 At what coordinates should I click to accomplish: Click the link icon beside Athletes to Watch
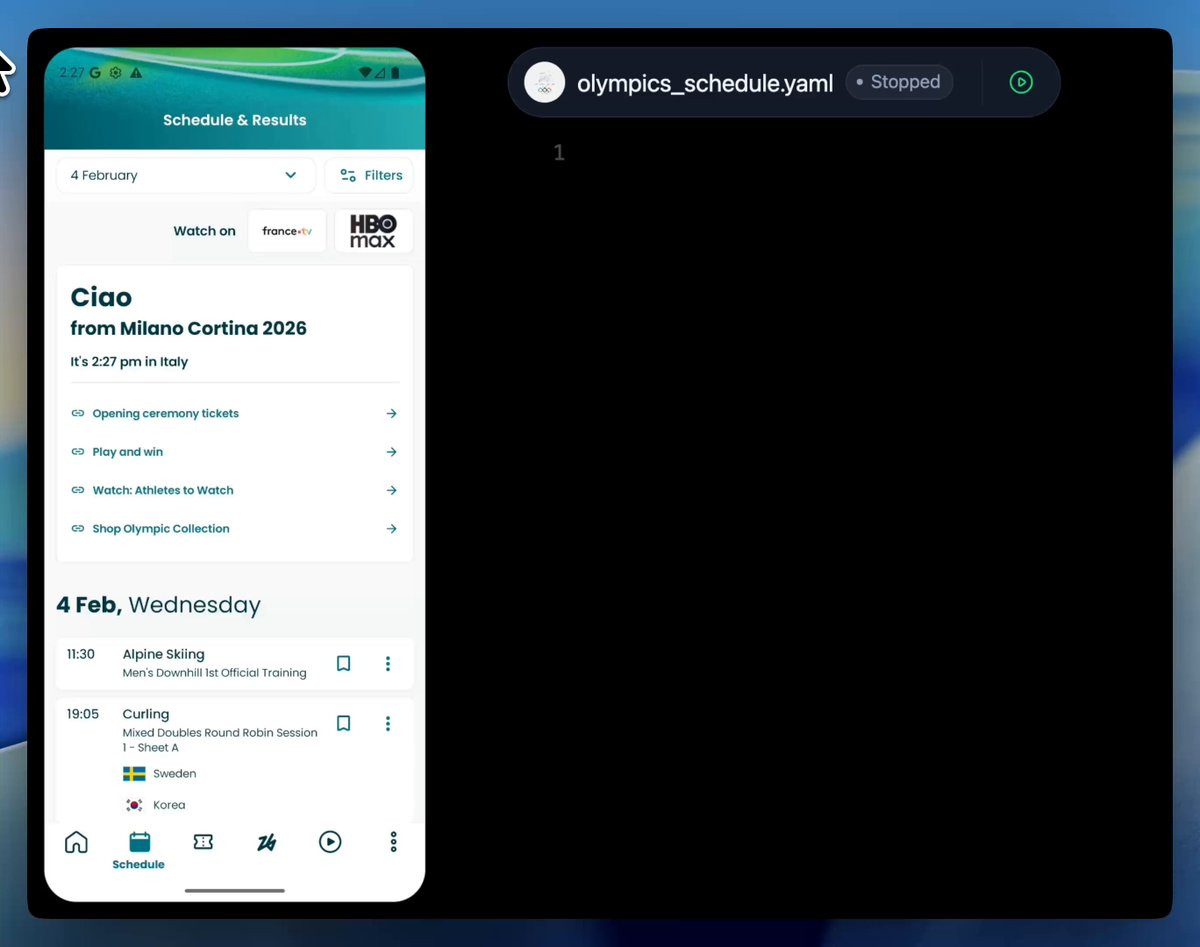pos(78,490)
